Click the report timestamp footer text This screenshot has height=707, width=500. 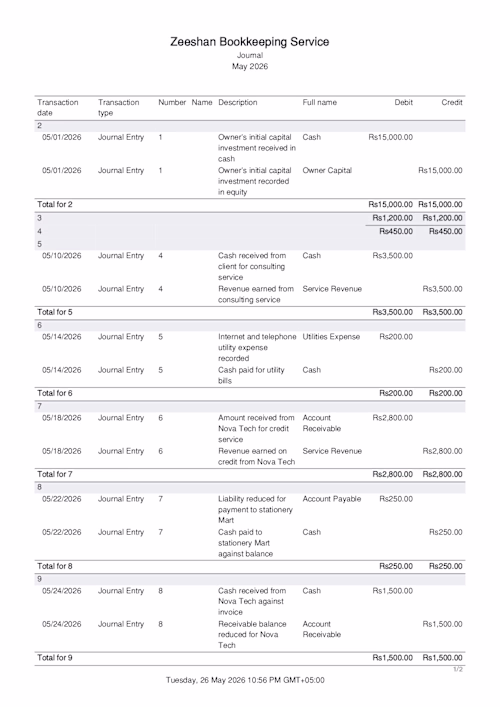[x=245, y=680]
